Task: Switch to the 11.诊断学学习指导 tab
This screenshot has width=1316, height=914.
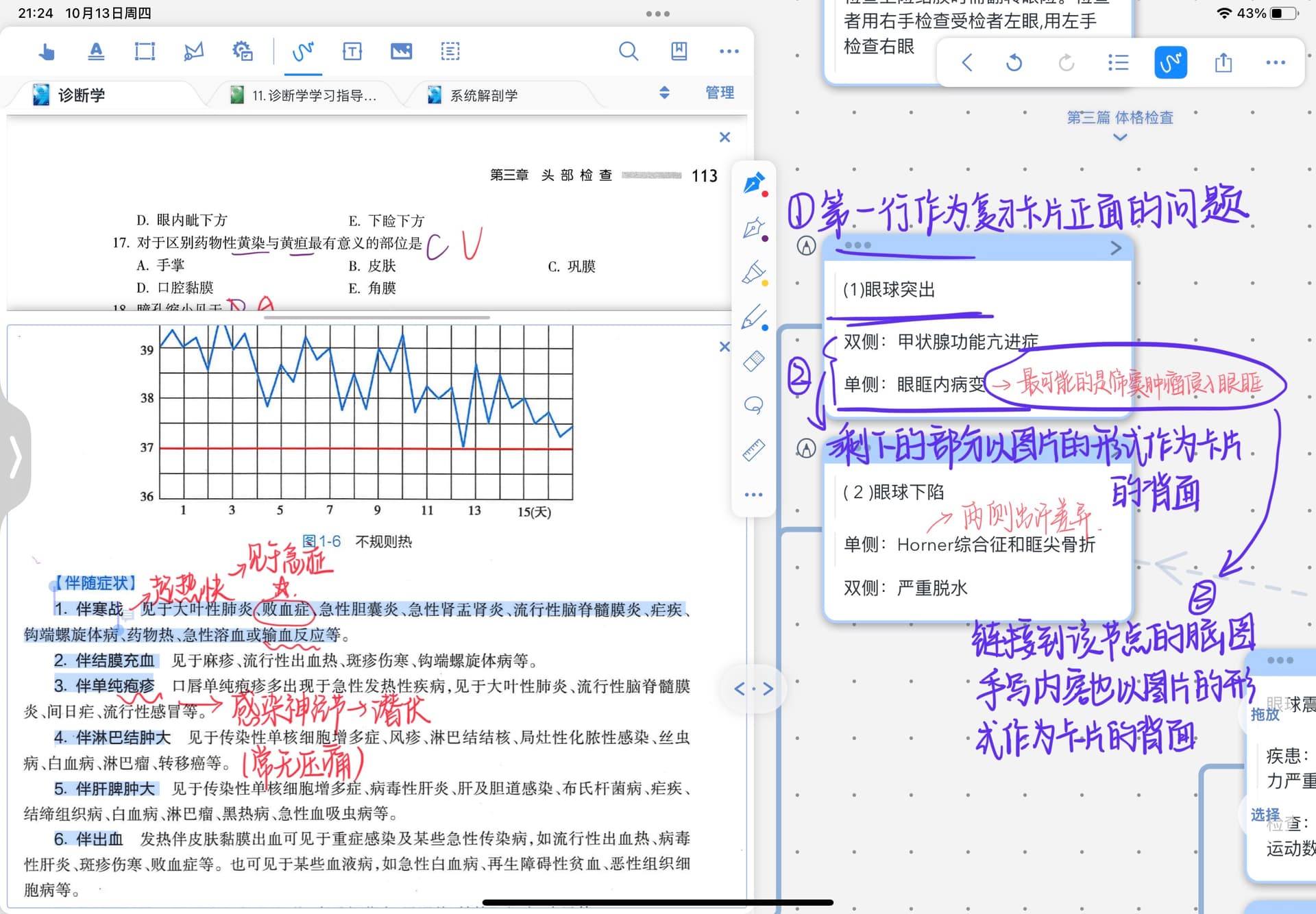Action: 305,95
